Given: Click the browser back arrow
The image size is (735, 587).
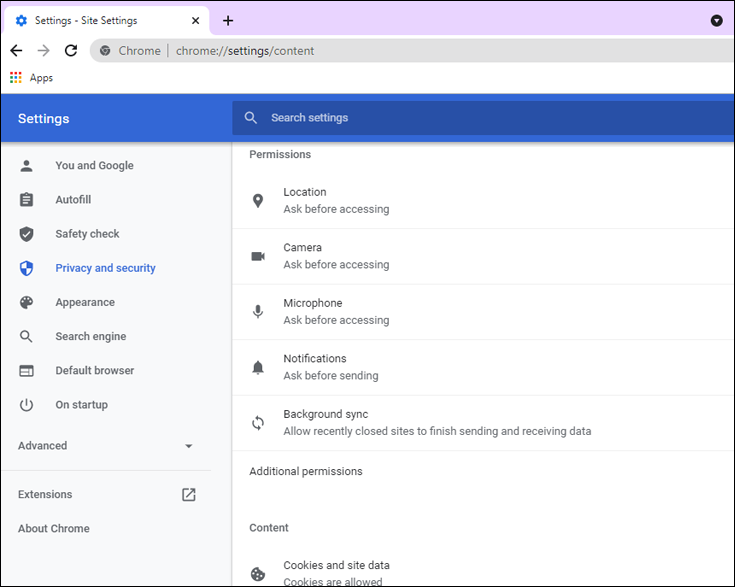Looking at the screenshot, I should 16,51.
